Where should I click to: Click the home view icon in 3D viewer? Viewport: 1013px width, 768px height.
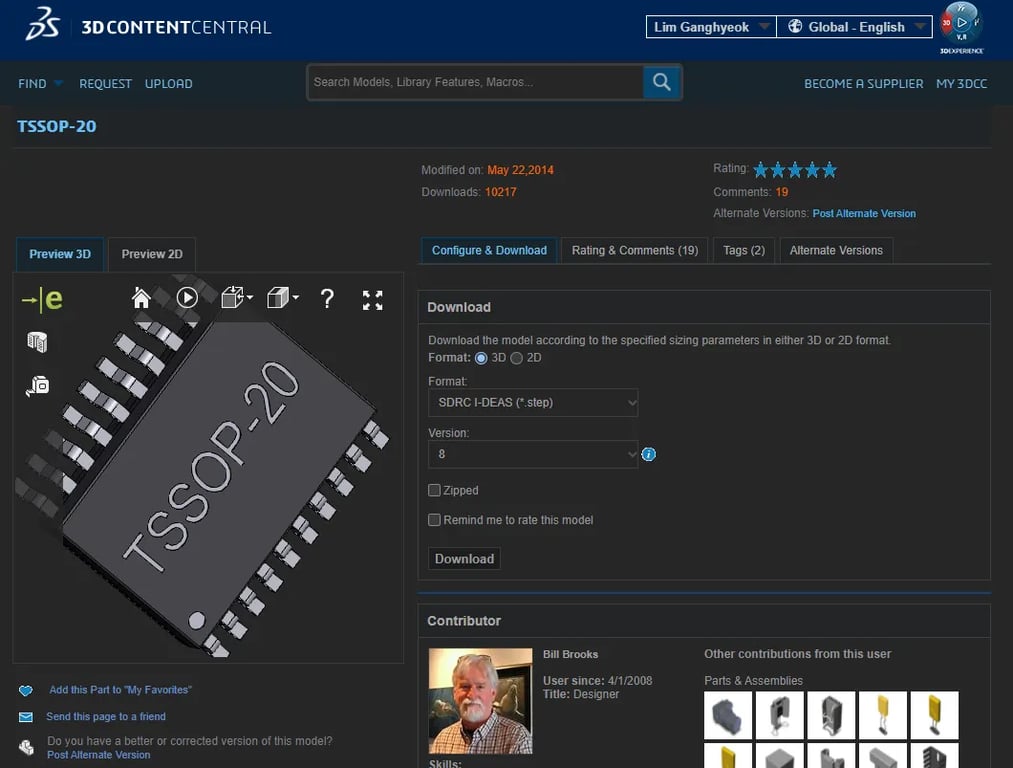pos(141,298)
